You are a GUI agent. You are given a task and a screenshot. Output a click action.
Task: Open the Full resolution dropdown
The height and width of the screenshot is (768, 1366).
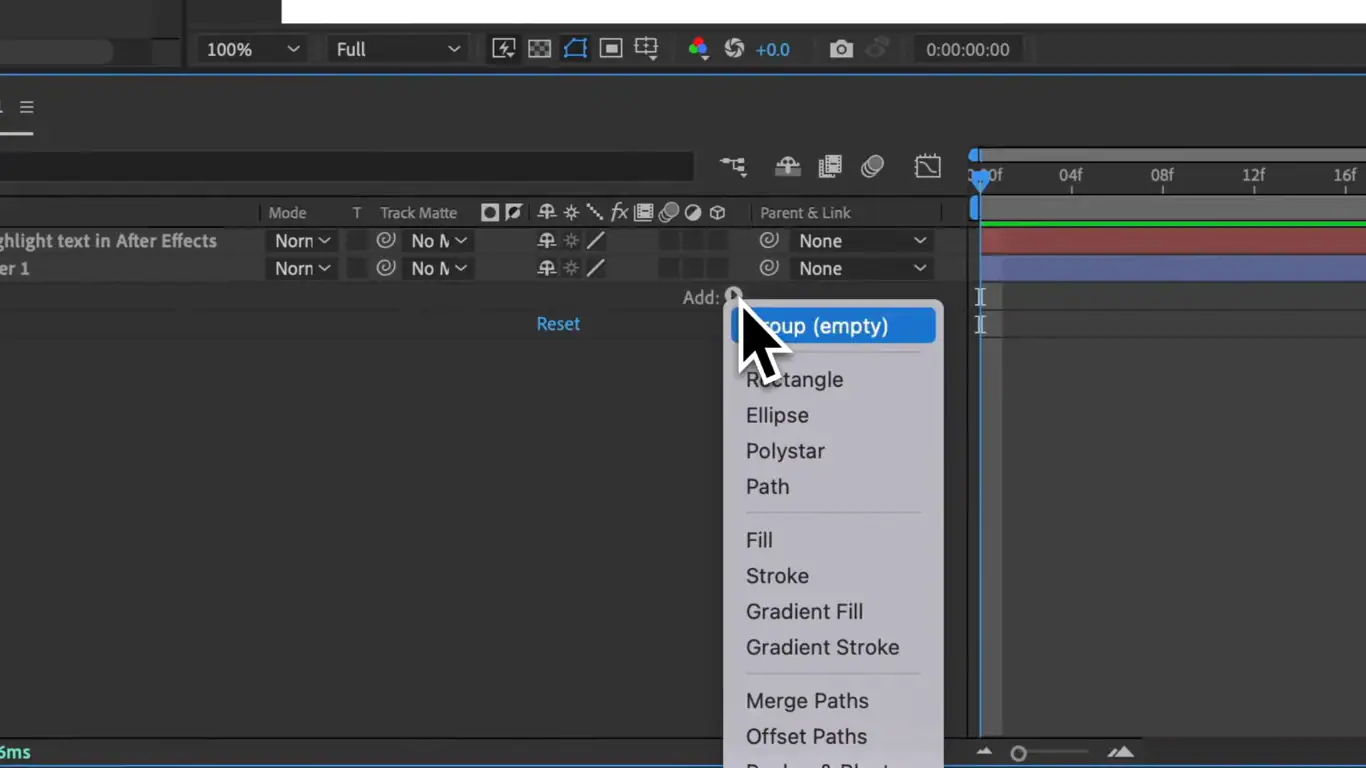(398, 49)
